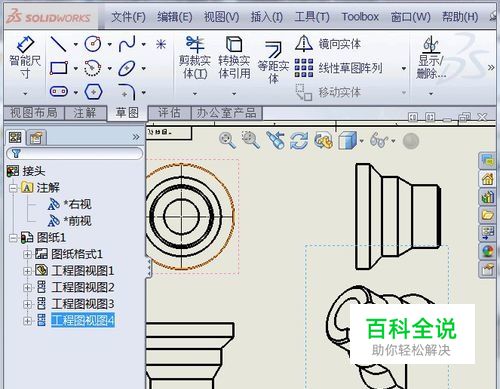
Task: Open Linear Sketch Pattern dropdown arrow
Action: click(x=404, y=69)
